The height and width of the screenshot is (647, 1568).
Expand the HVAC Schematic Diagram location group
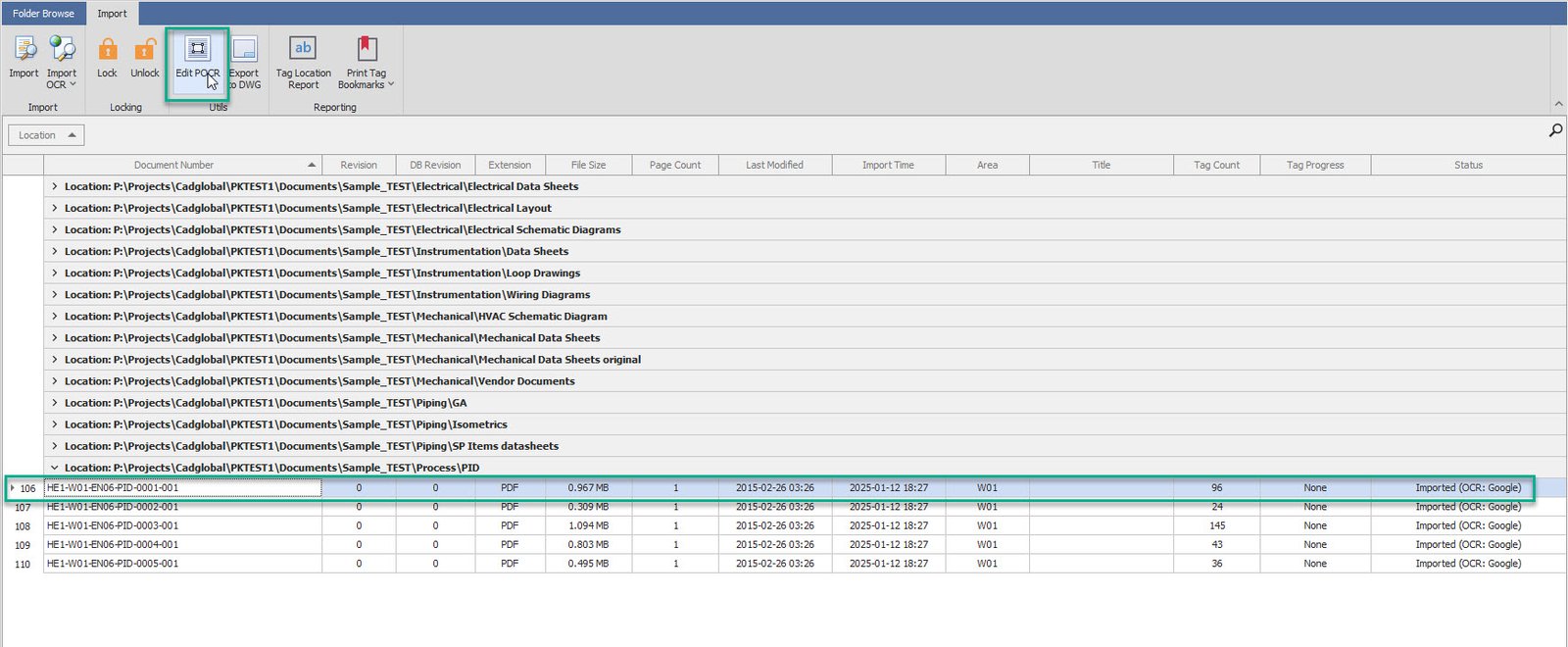54,317
